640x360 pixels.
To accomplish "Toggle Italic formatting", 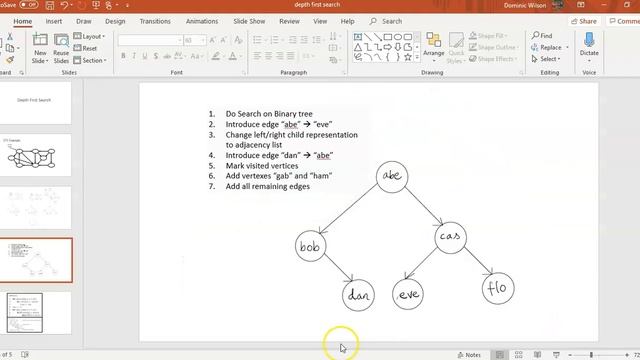I will click(x=134, y=56).
